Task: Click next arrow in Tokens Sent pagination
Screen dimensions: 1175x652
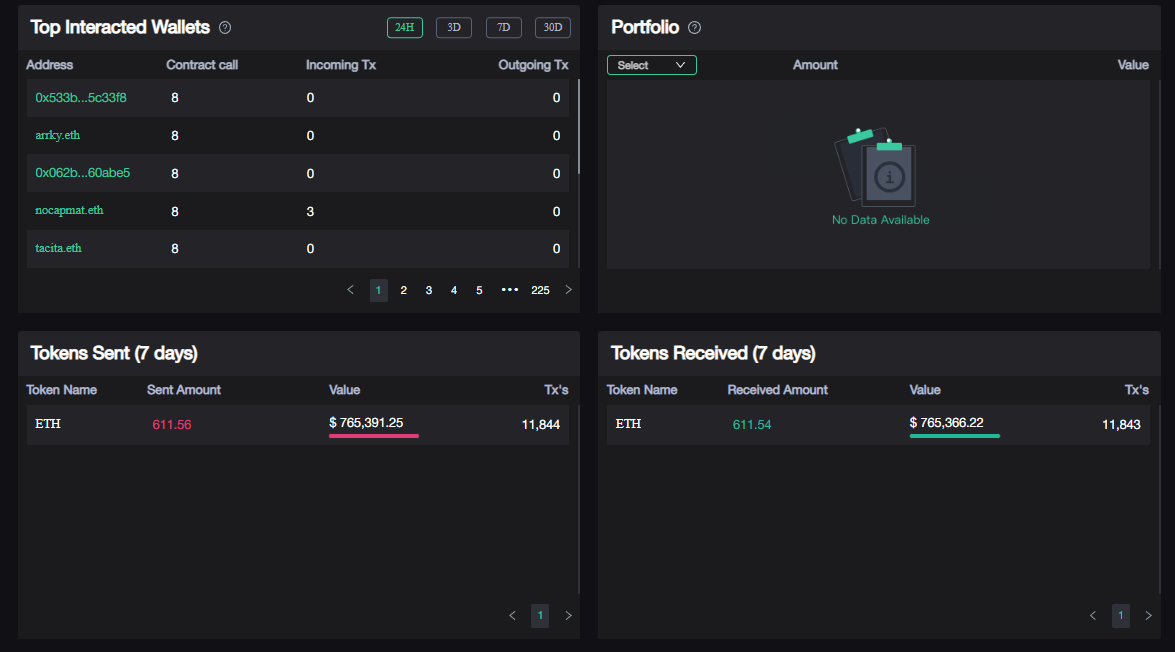Action: (569, 616)
